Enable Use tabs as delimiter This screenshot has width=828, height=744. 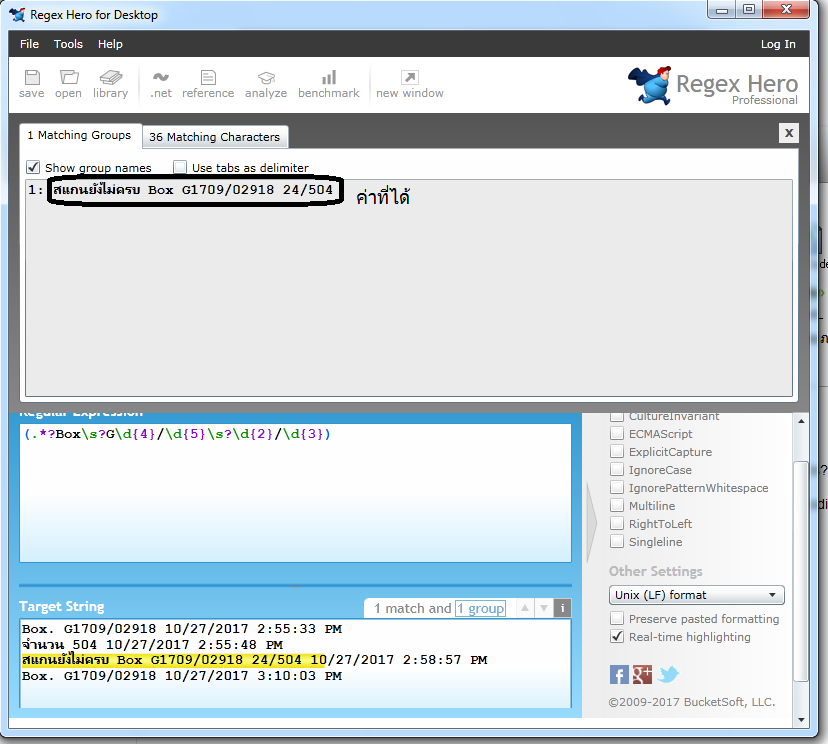(x=180, y=167)
